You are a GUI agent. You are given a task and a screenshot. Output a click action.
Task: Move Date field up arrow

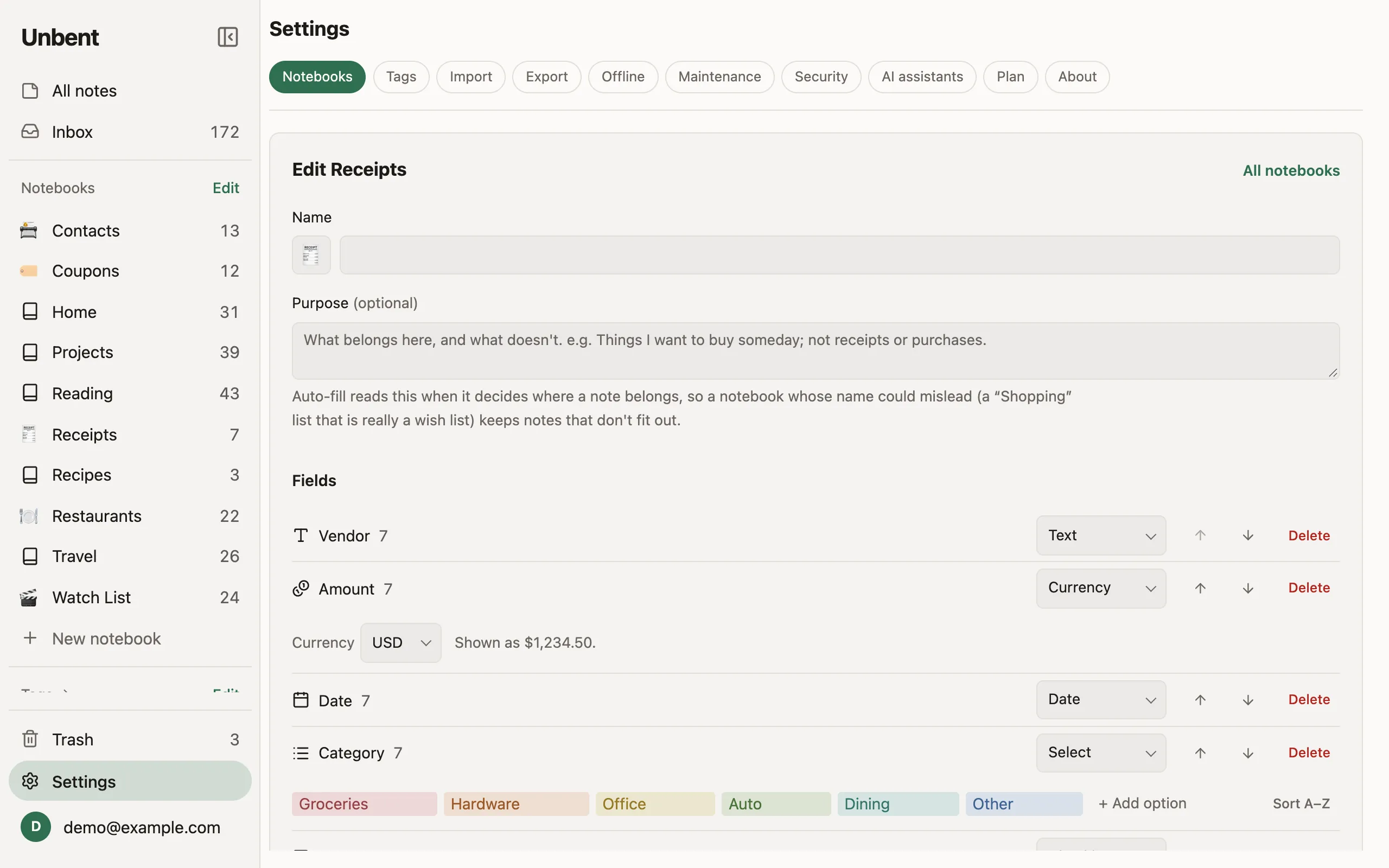coord(1200,700)
